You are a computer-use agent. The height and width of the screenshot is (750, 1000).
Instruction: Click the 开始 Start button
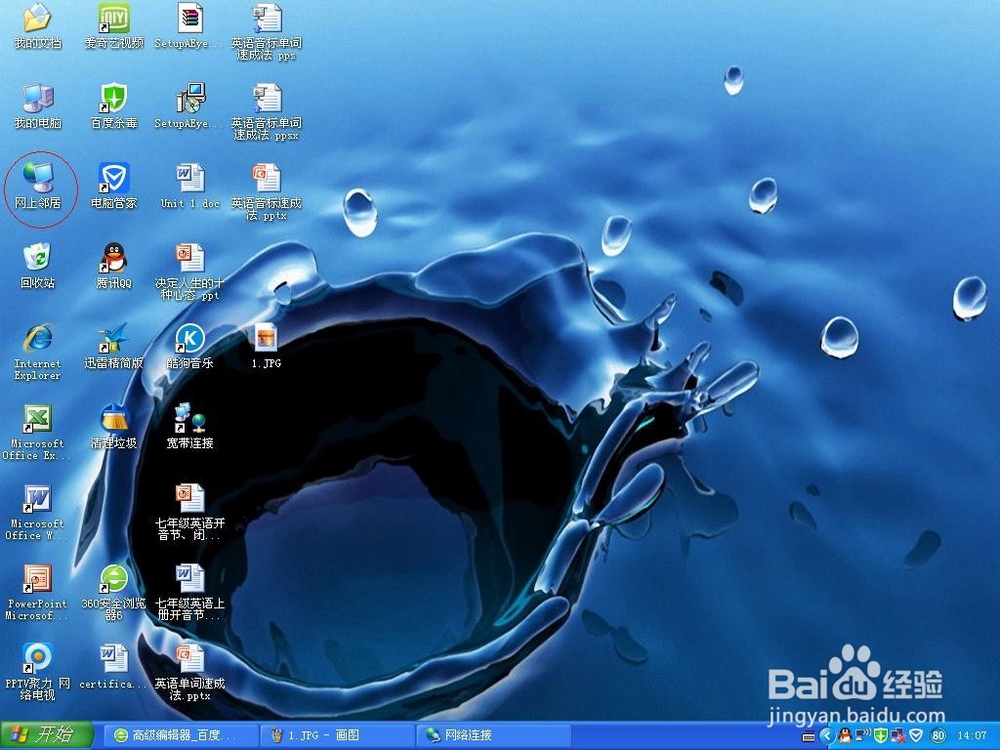pyautogui.click(x=46, y=735)
